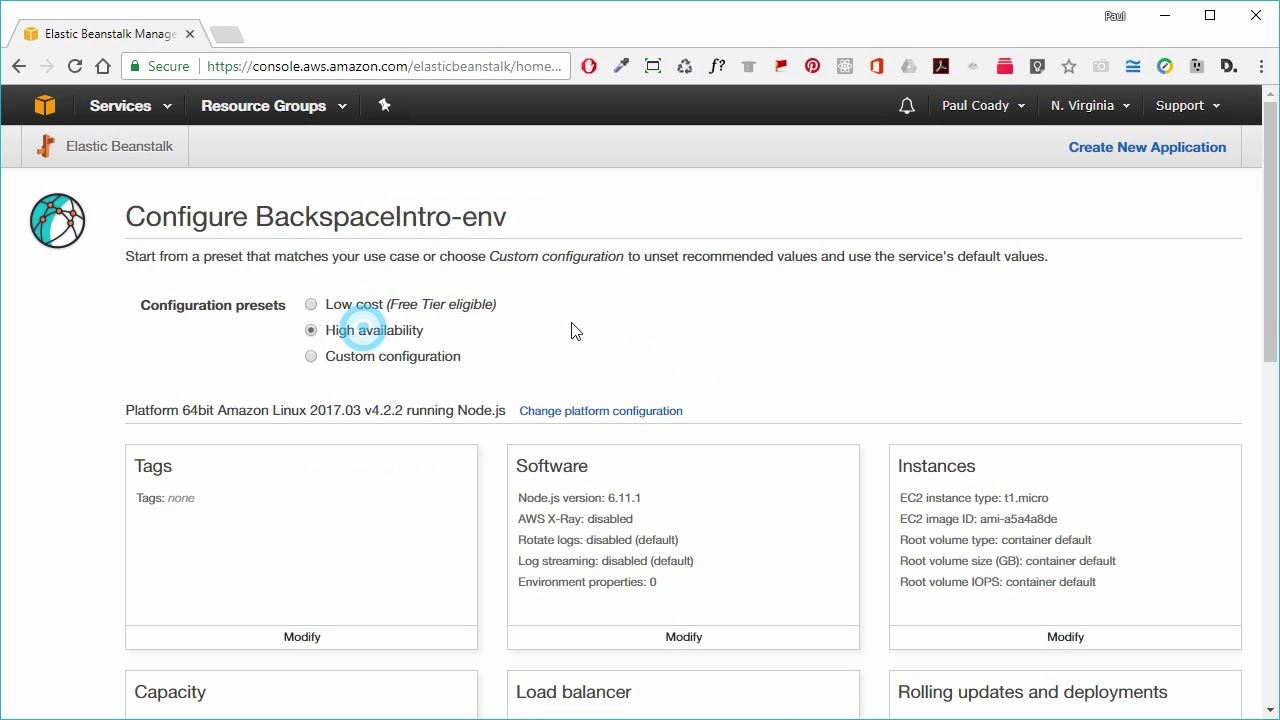Click the red flag extension icon
This screenshot has height=720, width=1280.
[x=781, y=66]
